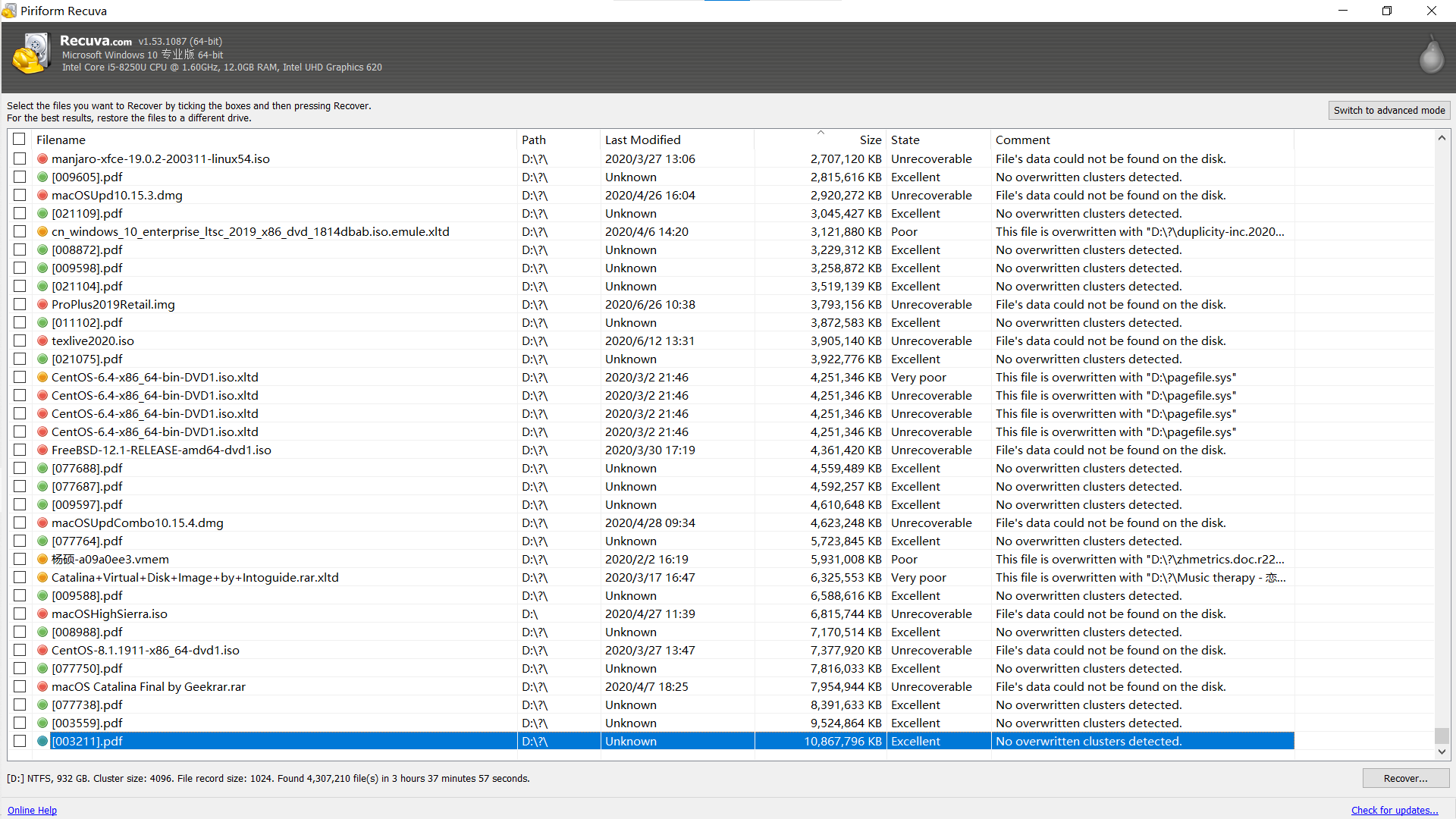Click D:\ path of macOSHighSierra.iso
The image size is (1456, 819).
coord(529,613)
